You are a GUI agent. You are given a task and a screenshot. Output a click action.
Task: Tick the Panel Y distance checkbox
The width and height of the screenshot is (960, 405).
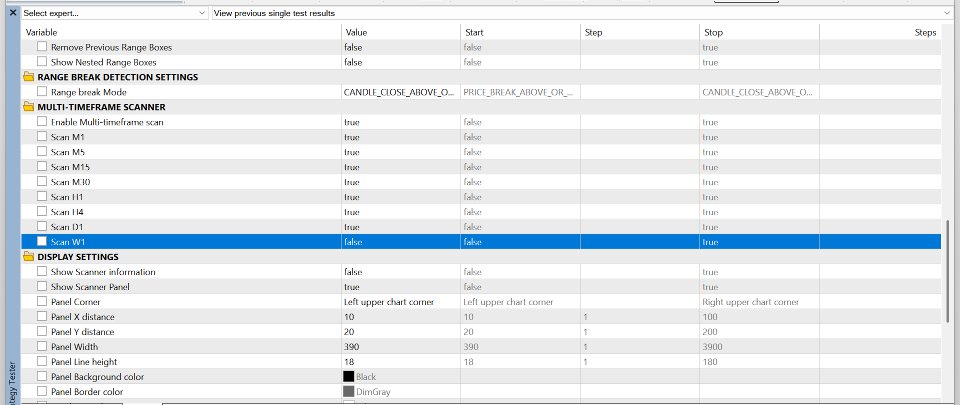[x=42, y=332]
